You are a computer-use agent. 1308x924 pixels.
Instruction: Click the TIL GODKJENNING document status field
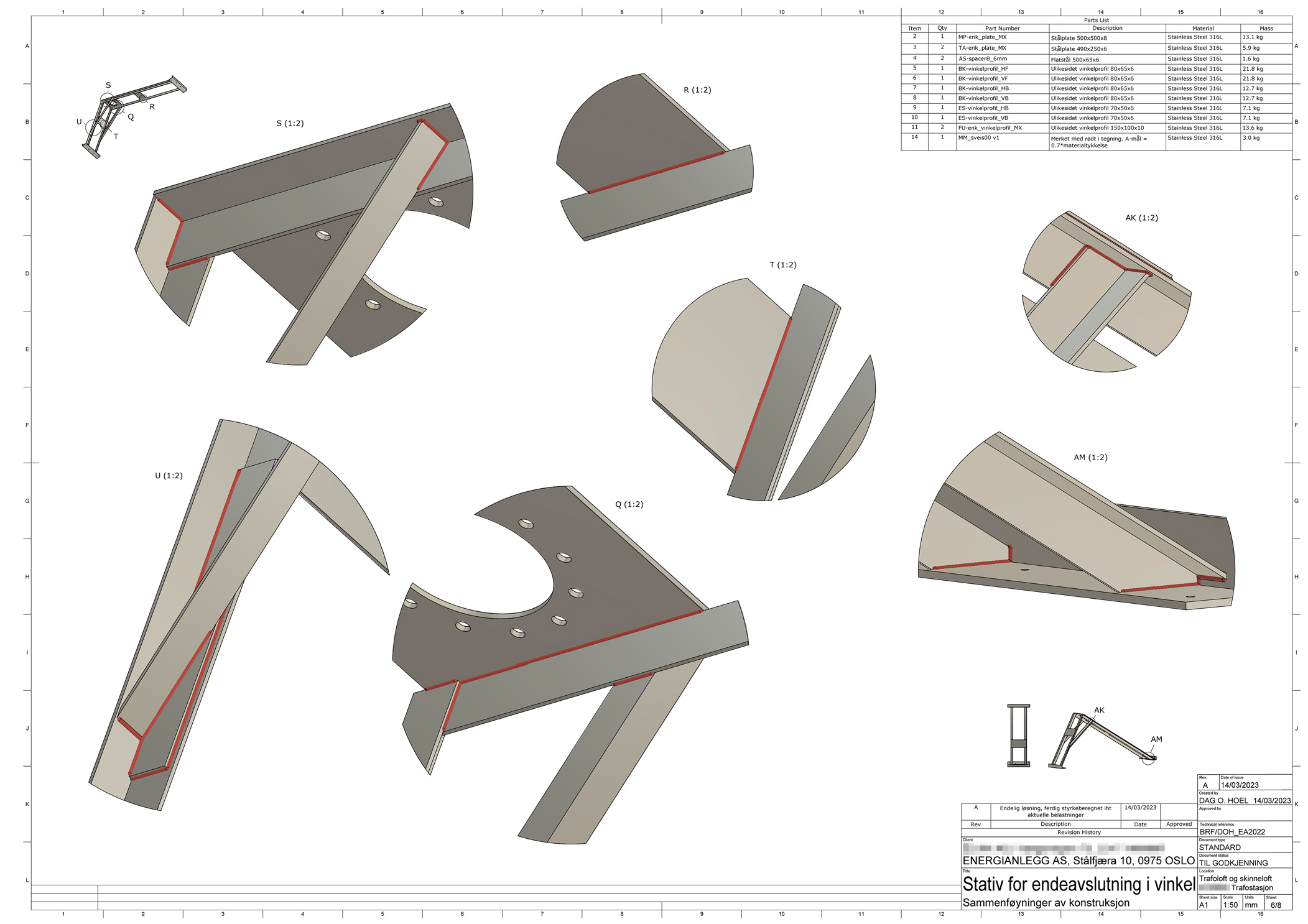pyautogui.click(x=1233, y=863)
